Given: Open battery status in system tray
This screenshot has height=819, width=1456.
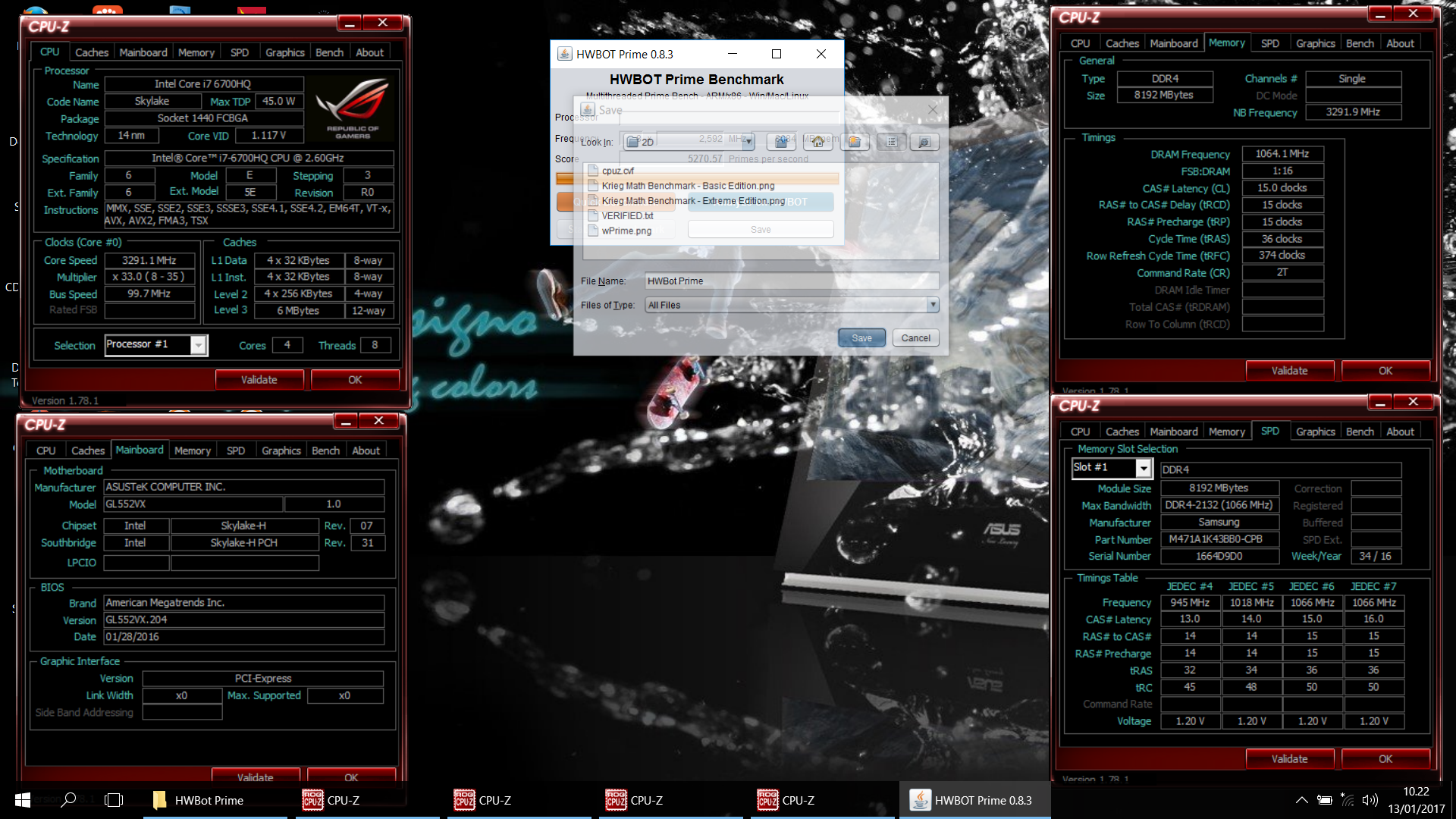Looking at the screenshot, I should (x=1325, y=800).
